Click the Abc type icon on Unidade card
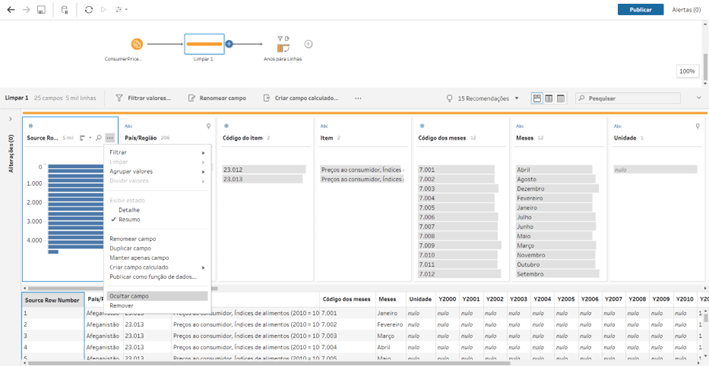Screen dimensions: 709x366 point(618,126)
